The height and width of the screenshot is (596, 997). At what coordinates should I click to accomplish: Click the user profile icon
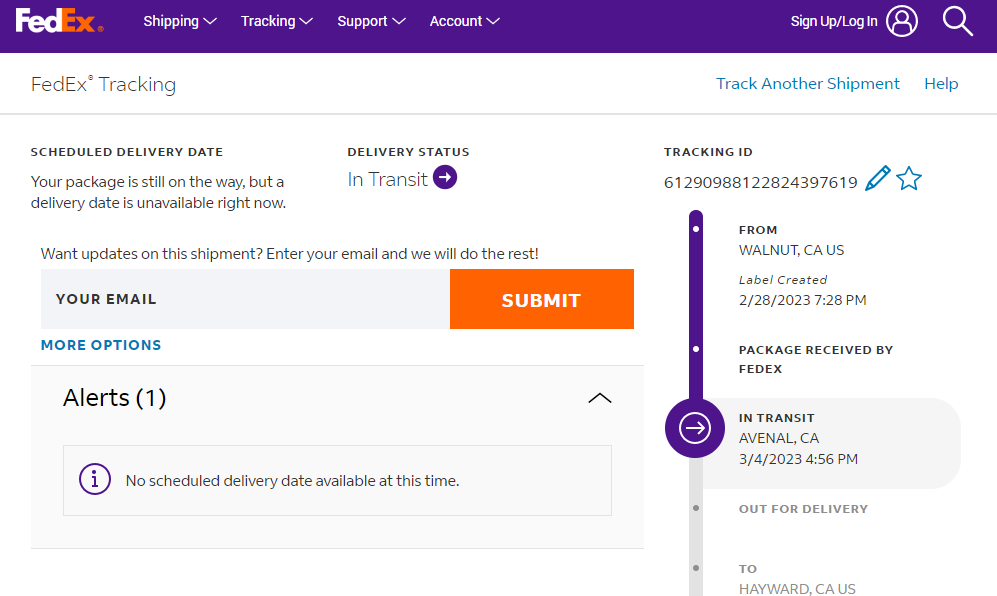coord(901,21)
